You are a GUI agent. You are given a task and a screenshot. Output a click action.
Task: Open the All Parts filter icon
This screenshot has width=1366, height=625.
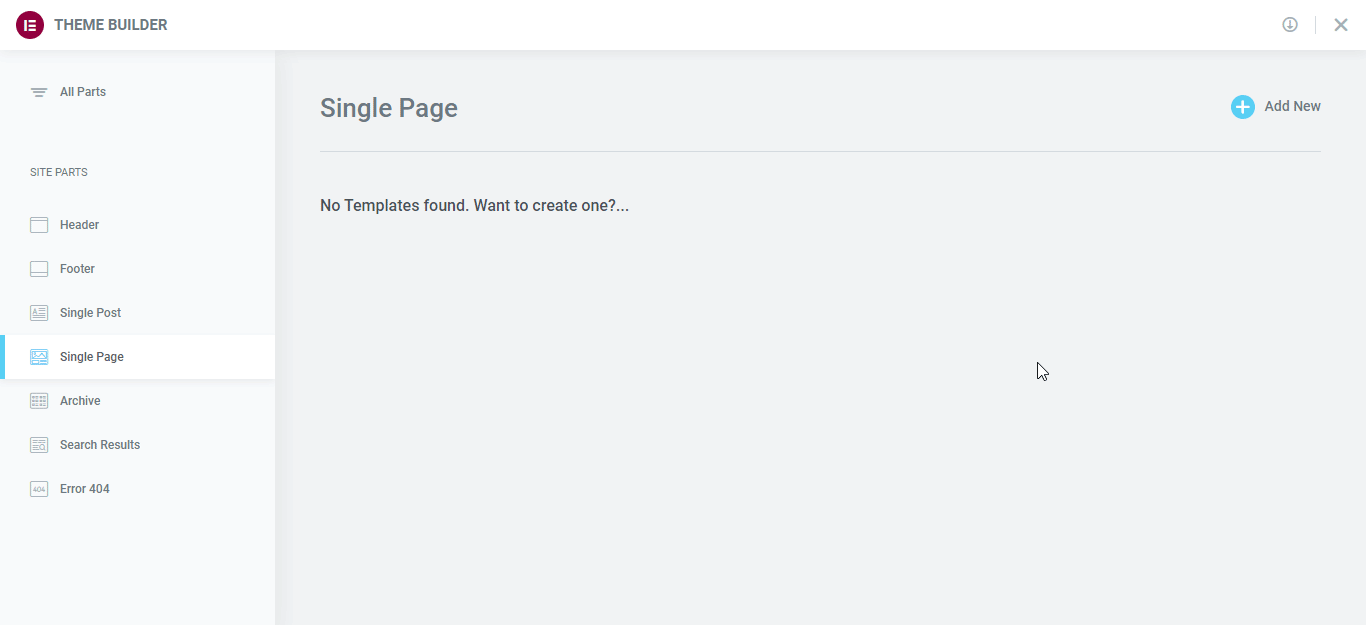coord(38,91)
